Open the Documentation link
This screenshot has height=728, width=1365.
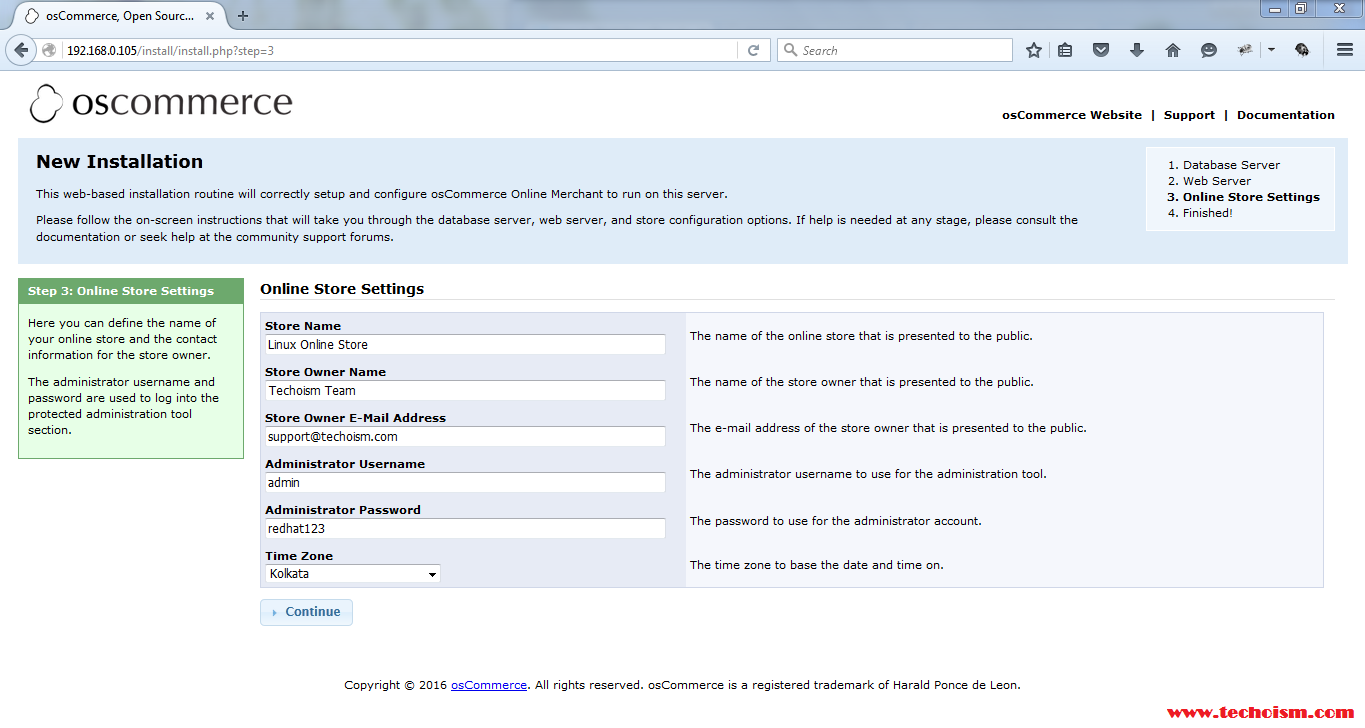1286,115
